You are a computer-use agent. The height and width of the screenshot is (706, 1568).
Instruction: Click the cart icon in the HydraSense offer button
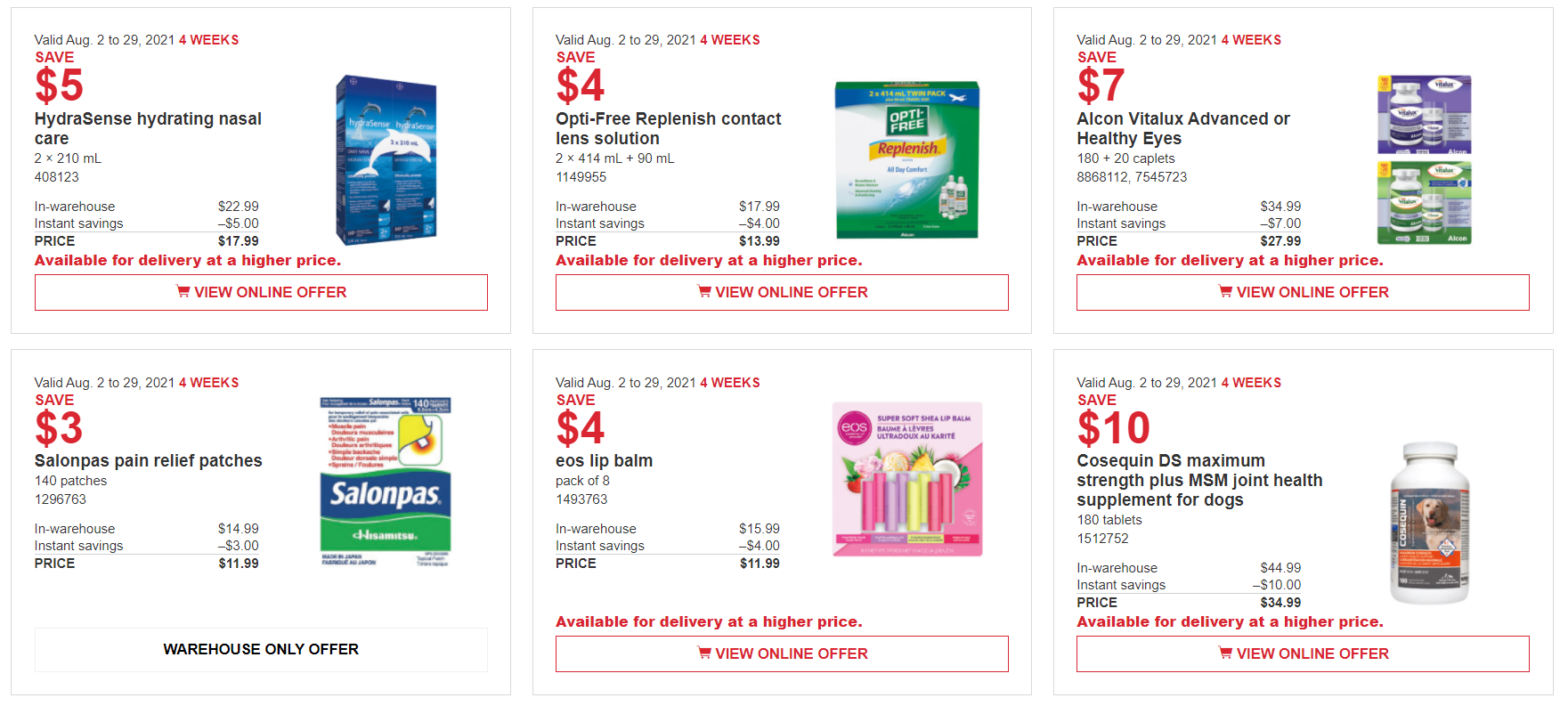click(183, 291)
